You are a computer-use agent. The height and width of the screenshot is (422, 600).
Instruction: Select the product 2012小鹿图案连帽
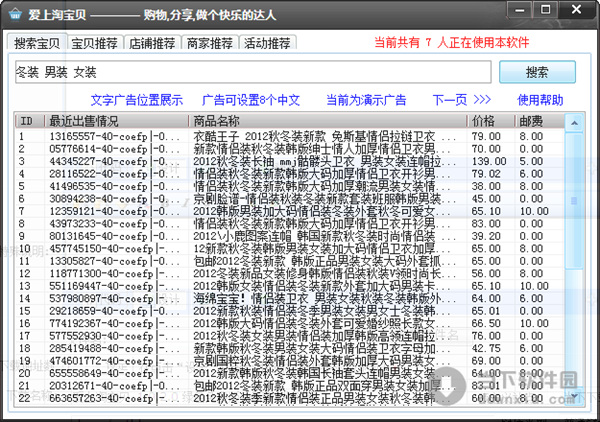(x=314, y=236)
